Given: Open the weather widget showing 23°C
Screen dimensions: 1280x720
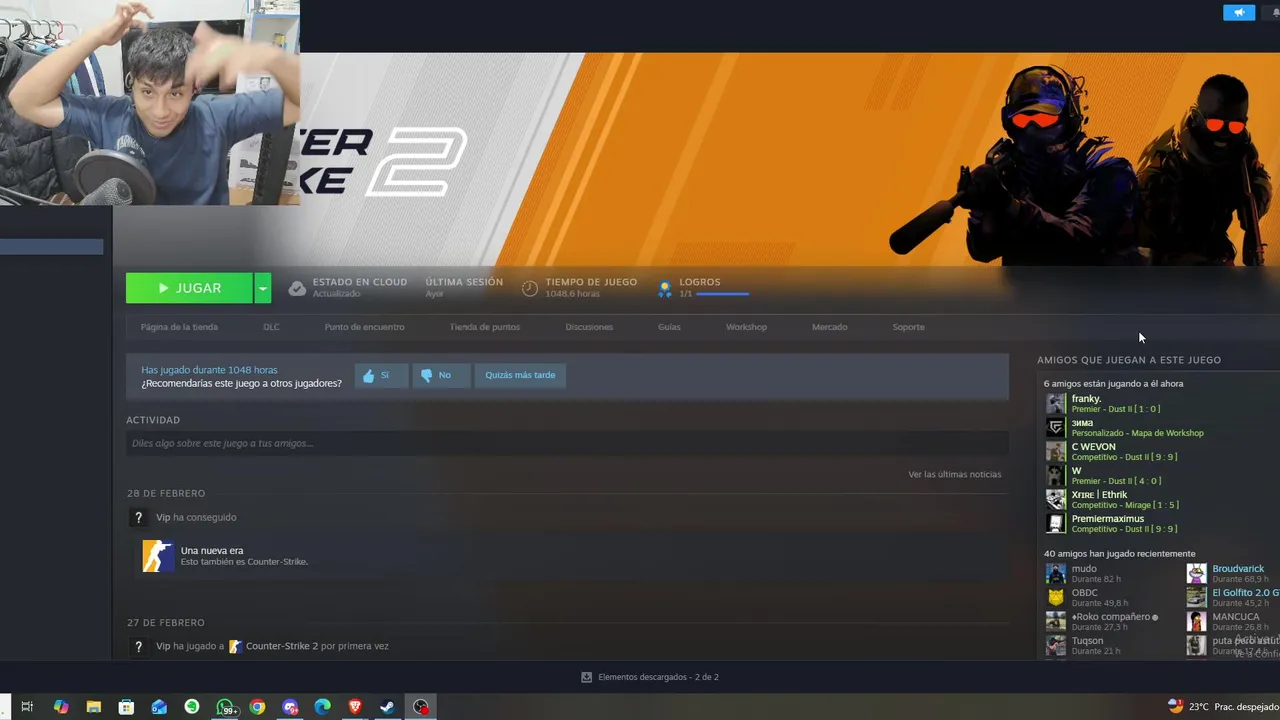Looking at the screenshot, I should tap(1223, 707).
